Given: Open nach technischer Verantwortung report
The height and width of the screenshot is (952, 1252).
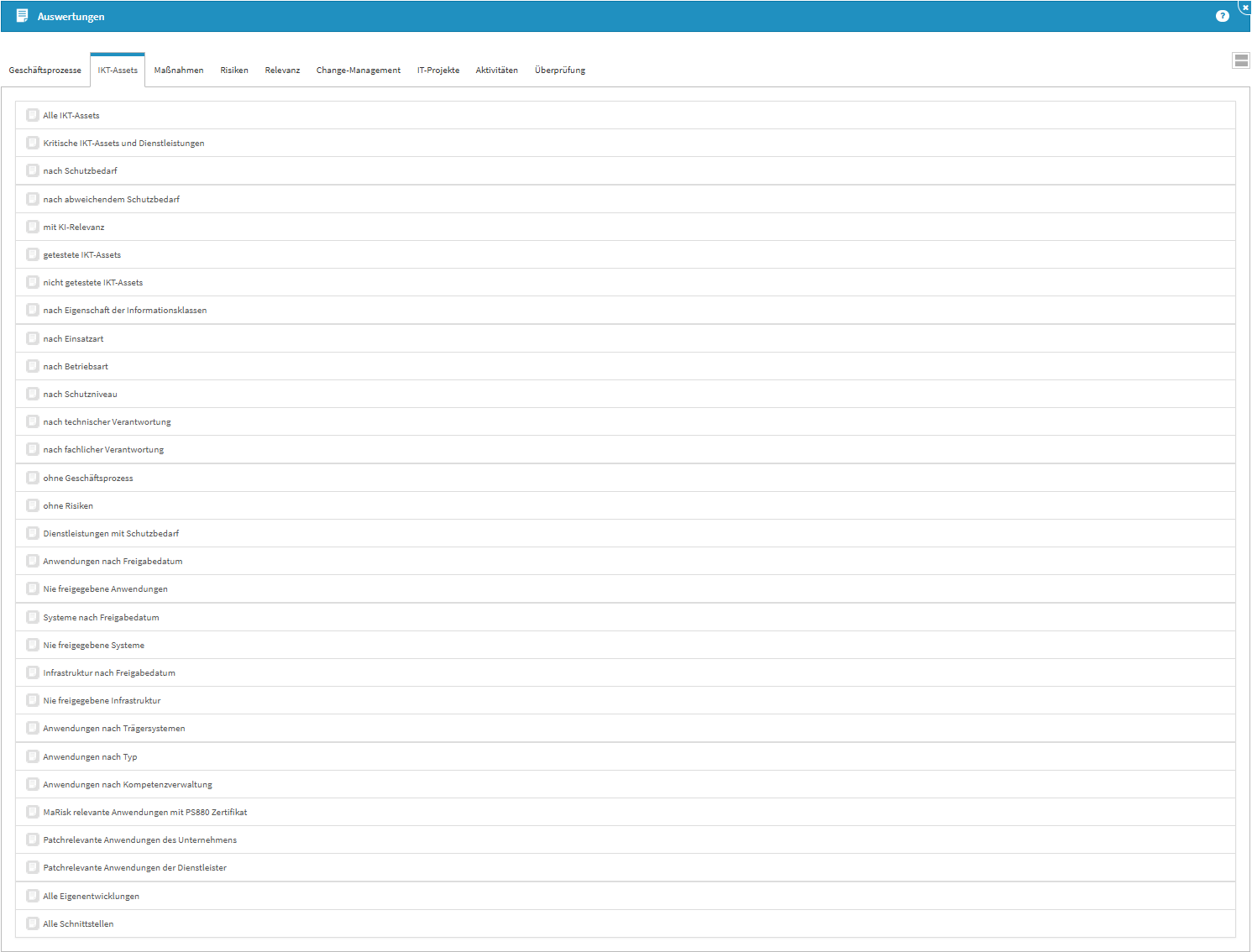Looking at the screenshot, I should pos(107,422).
